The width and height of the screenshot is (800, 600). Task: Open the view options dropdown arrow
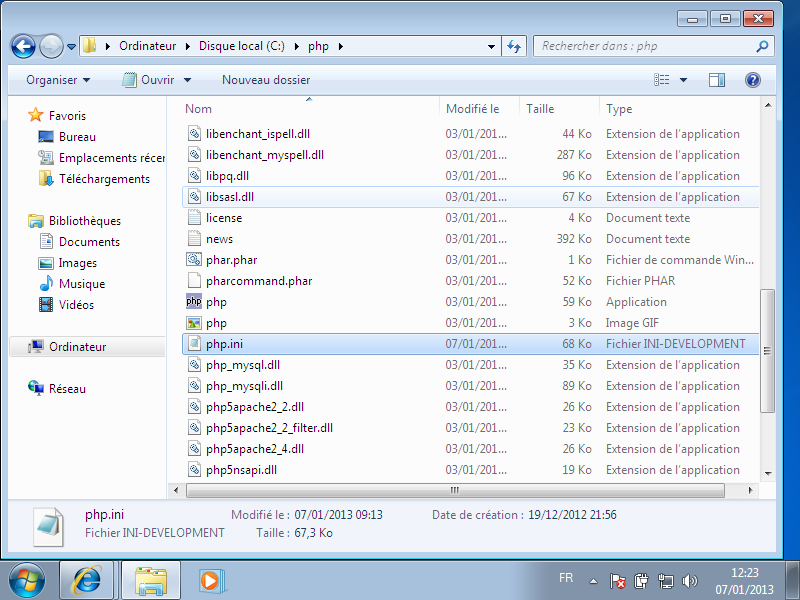point(684,80)
